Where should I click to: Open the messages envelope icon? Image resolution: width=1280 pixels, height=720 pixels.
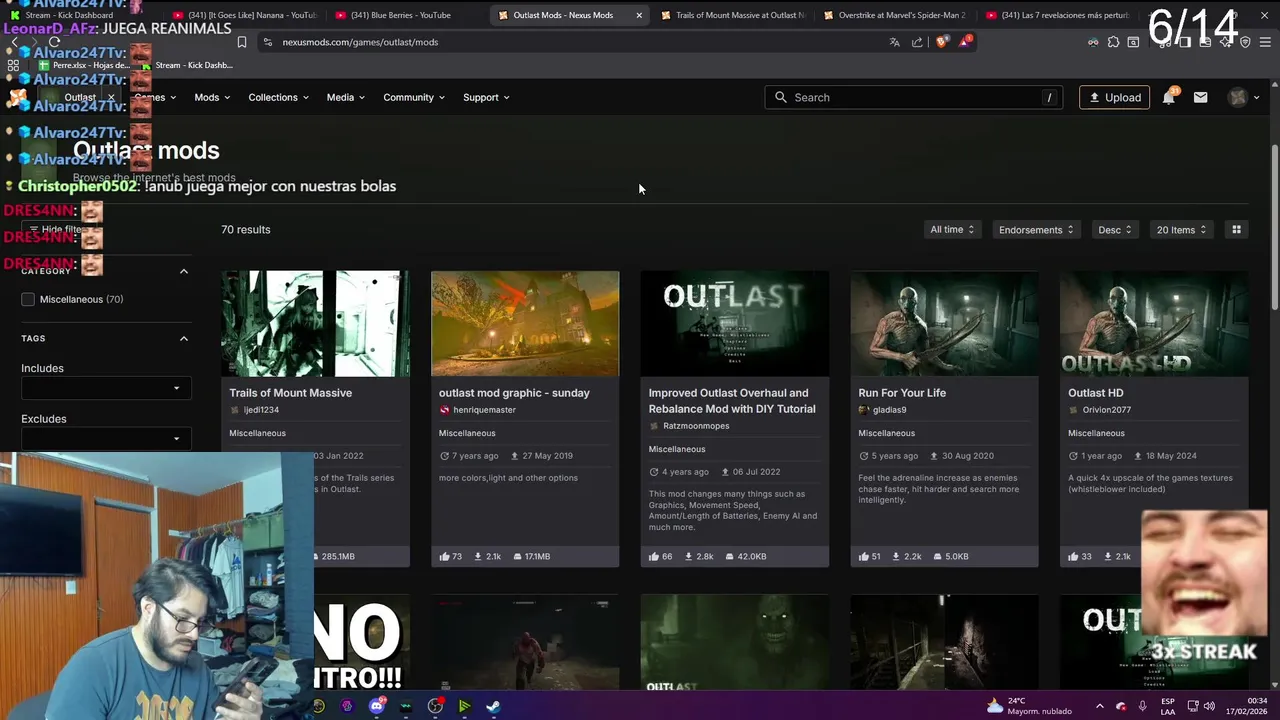coord(1200,97)
